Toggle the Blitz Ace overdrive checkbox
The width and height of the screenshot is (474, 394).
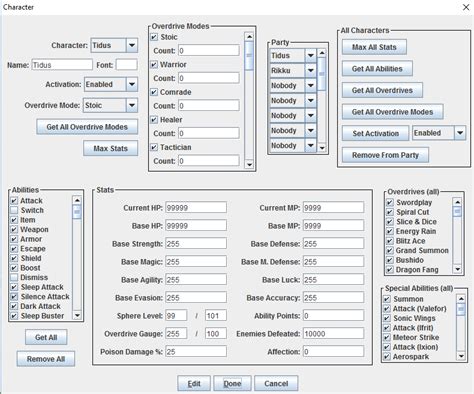coord(390,241)
